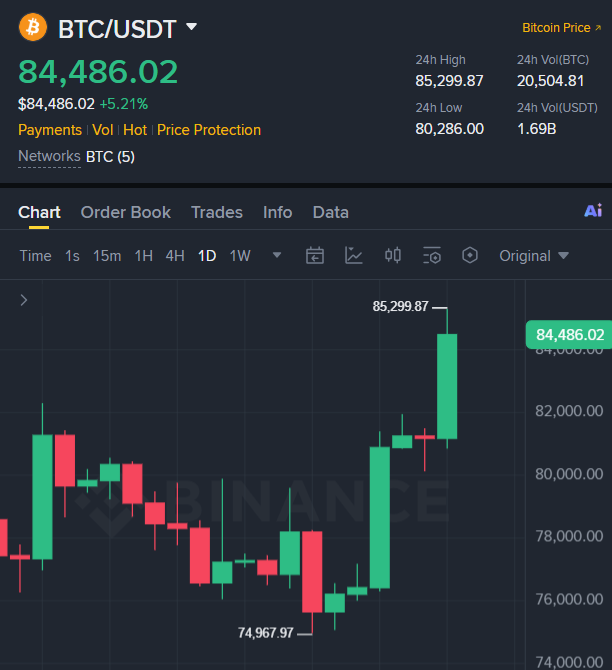Select the Time chart view
Image resolution: width=612 pixels, height=670 pixels.
pos(35,256)
